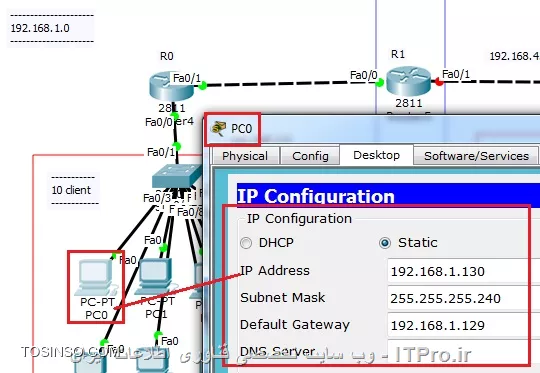
Task: Click the Subnet Mask field
Action: (x=464, y=298)
